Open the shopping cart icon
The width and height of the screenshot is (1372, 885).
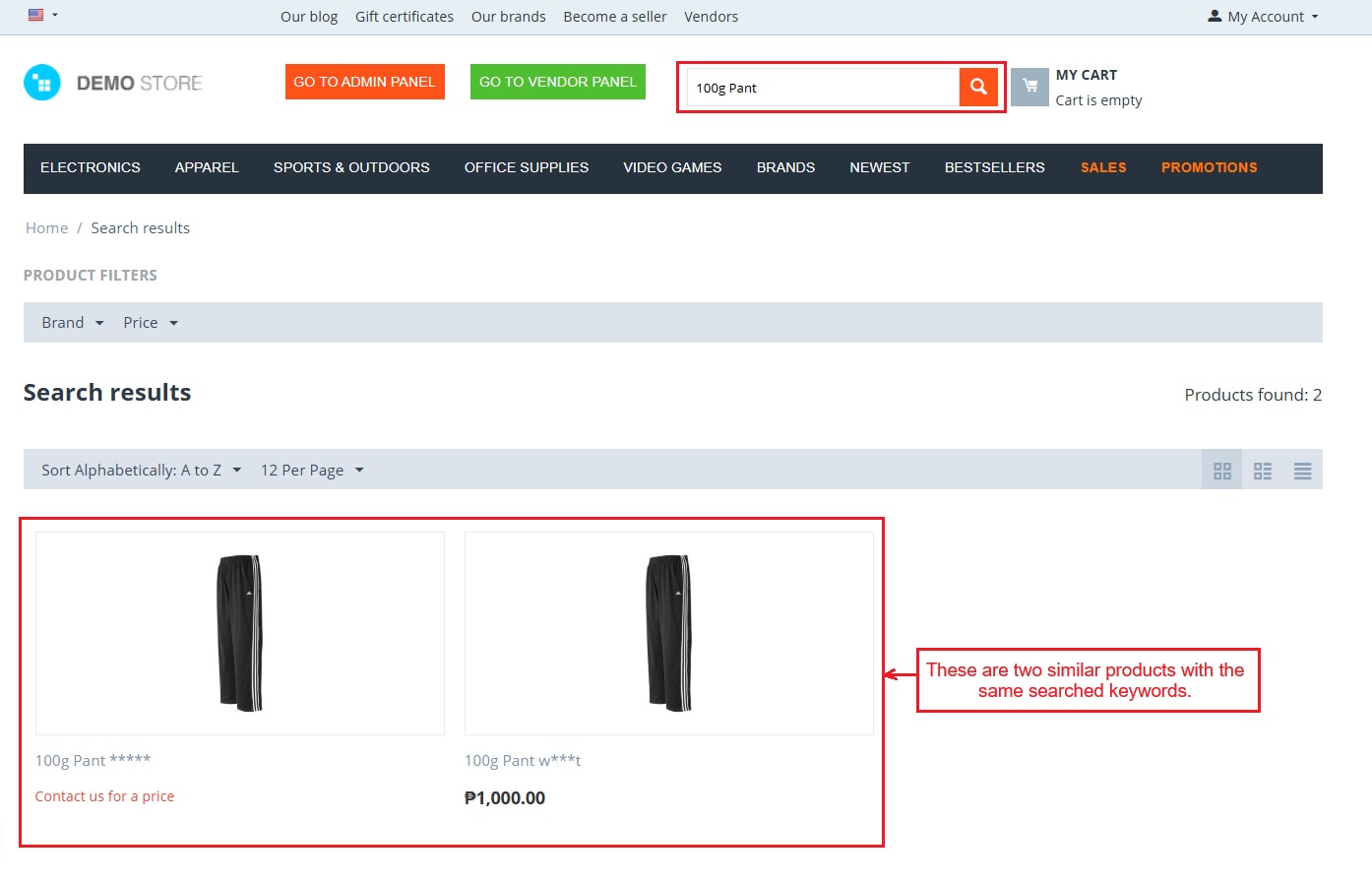(x=1029, y=87)
